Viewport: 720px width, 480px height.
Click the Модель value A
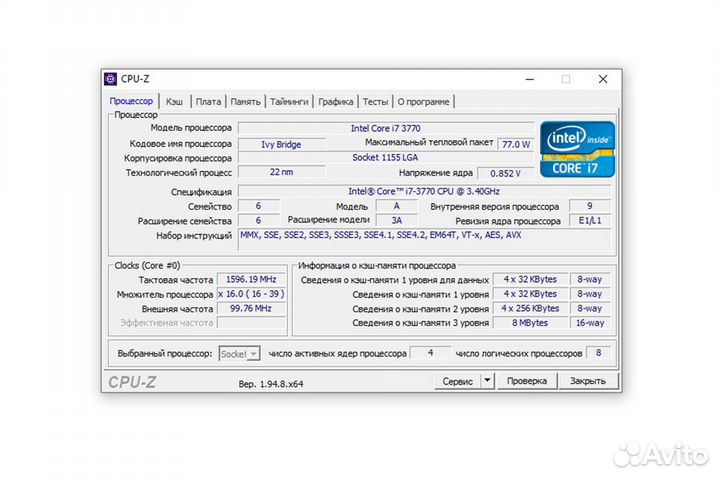(397, 206)
